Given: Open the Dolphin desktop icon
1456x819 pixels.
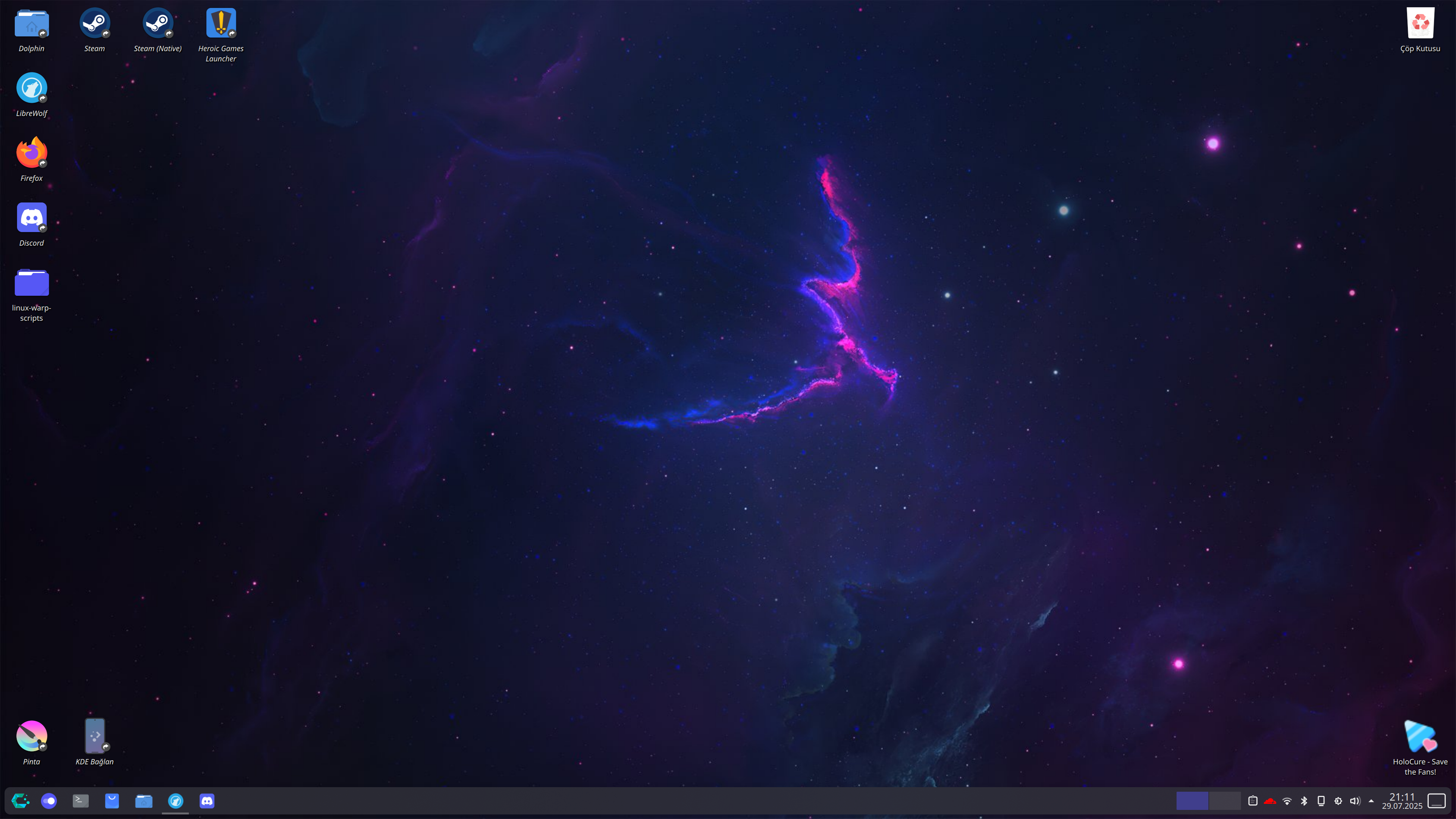Looking at the screenshot, I should (31, 30).
